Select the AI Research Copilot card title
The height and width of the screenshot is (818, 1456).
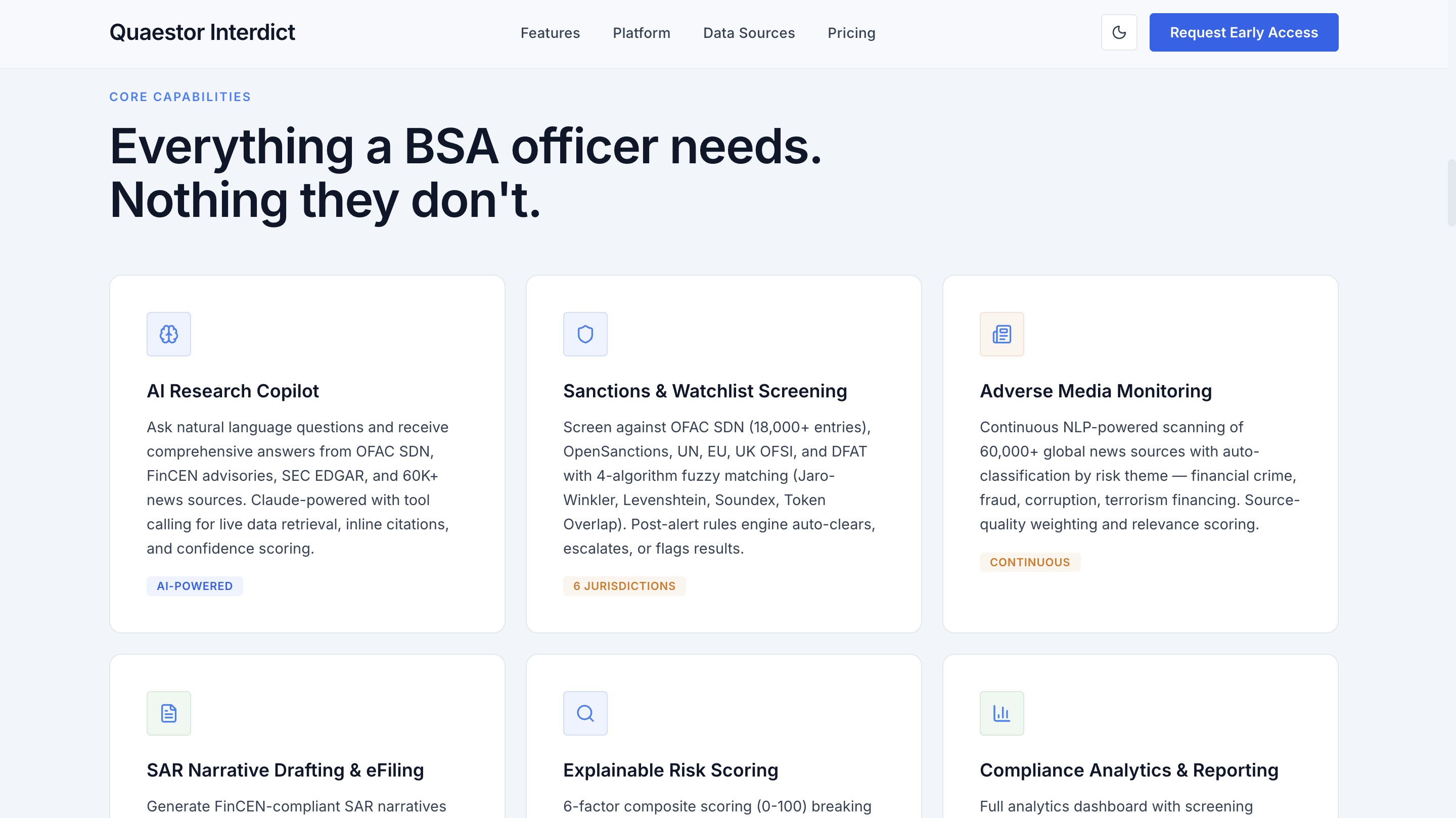[233, 391]
